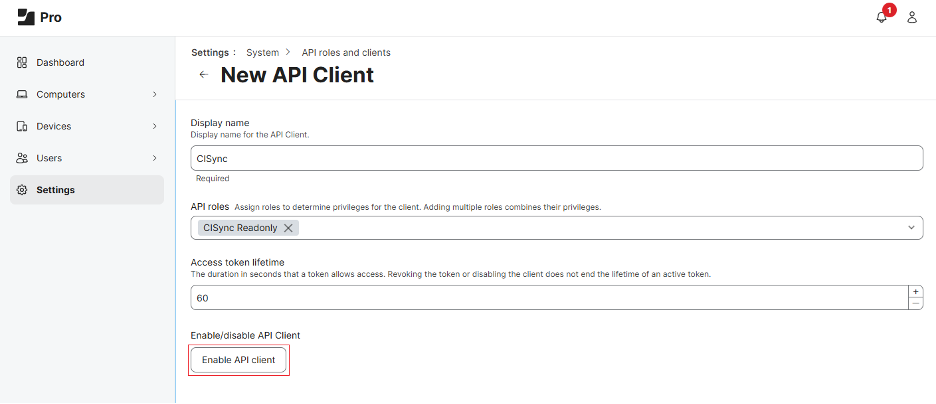Click the Display name input field
This screenshot has width=936, height=404.
[557, 159]
